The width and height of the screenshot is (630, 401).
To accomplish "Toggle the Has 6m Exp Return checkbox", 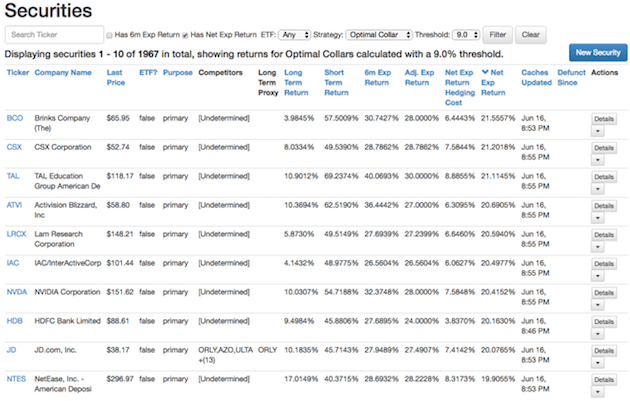I will 109,35.
